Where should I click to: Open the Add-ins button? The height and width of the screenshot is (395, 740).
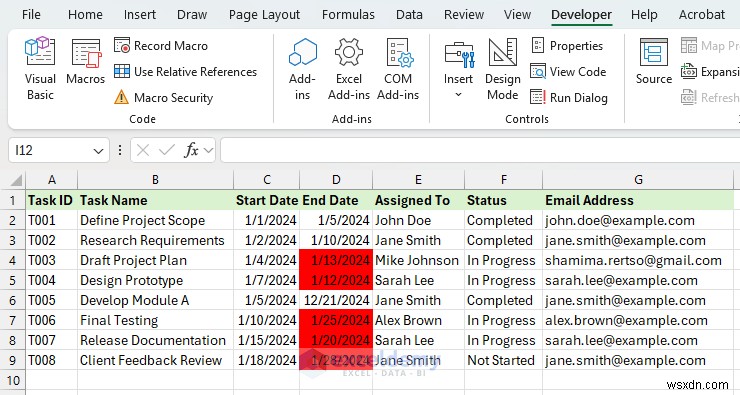pos(303,68)
